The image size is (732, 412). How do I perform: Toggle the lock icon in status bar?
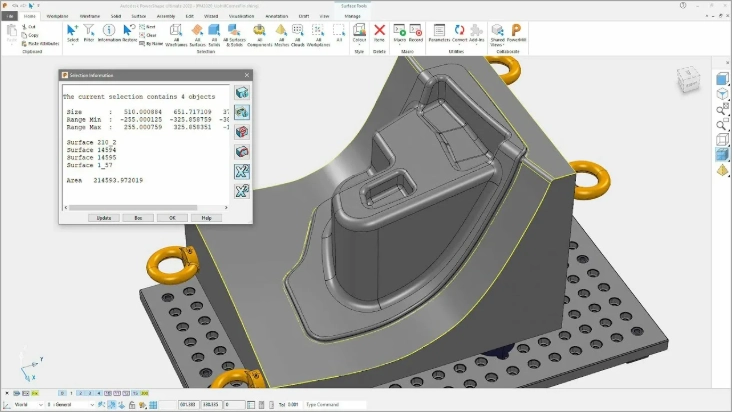pos(132,405)
